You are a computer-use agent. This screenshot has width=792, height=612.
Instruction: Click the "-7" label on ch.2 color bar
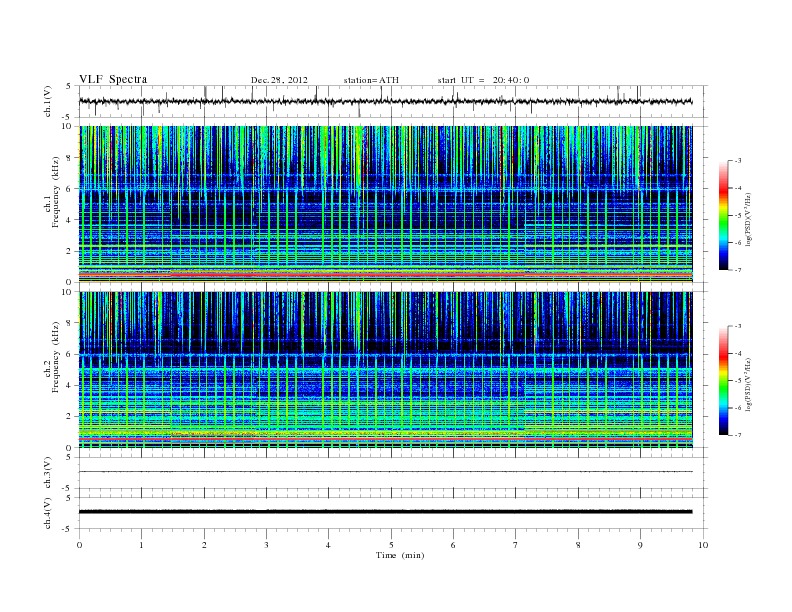click(738, 435)
